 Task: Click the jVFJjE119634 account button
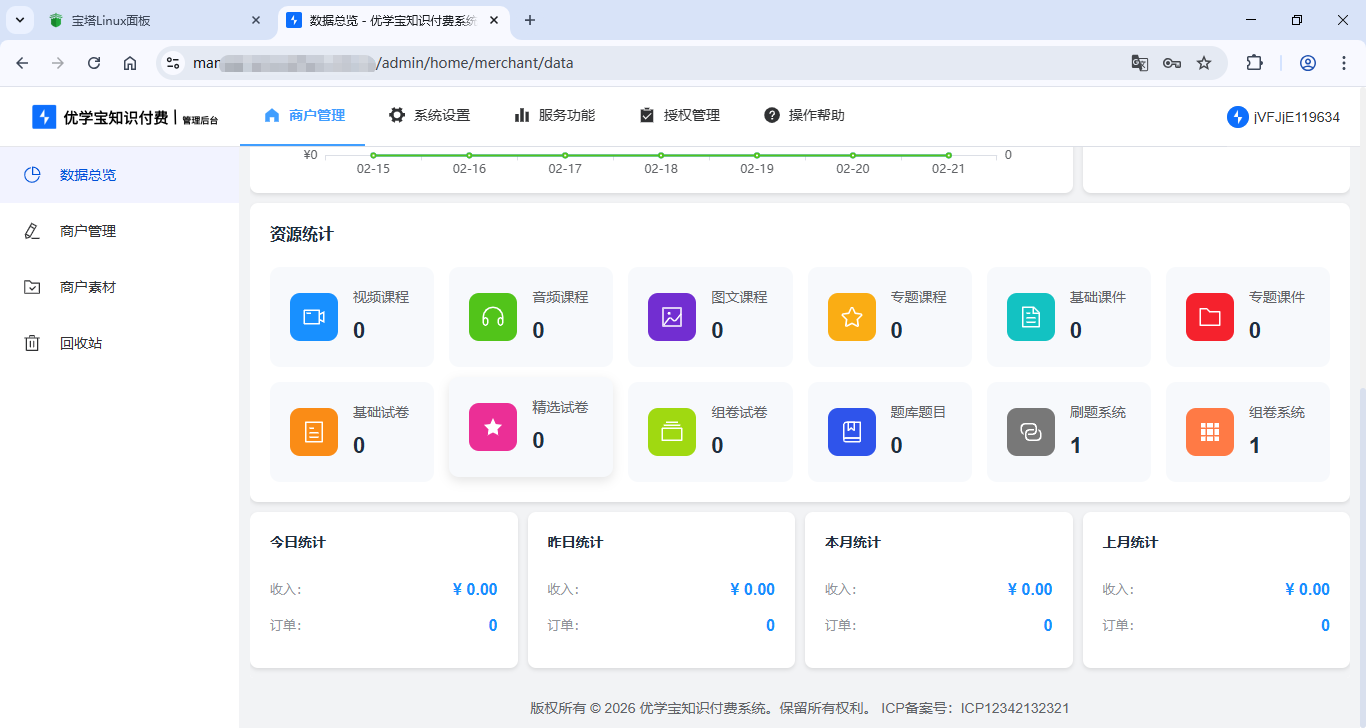click(1283, 116)
